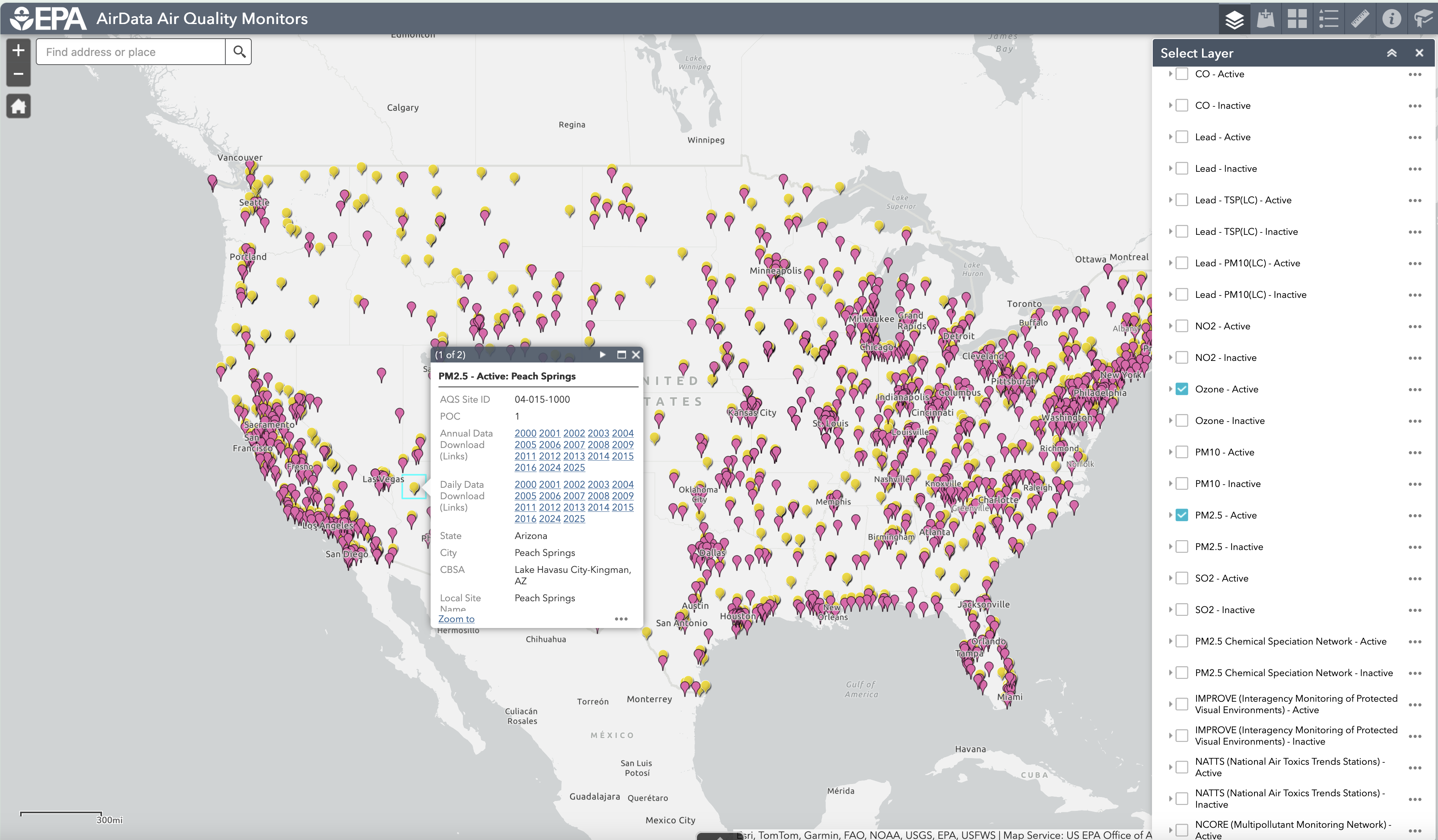Viewport: 1438px width, 840px height.
Task: Expand the Lead - Active layer
Action: click(1170, 137)
